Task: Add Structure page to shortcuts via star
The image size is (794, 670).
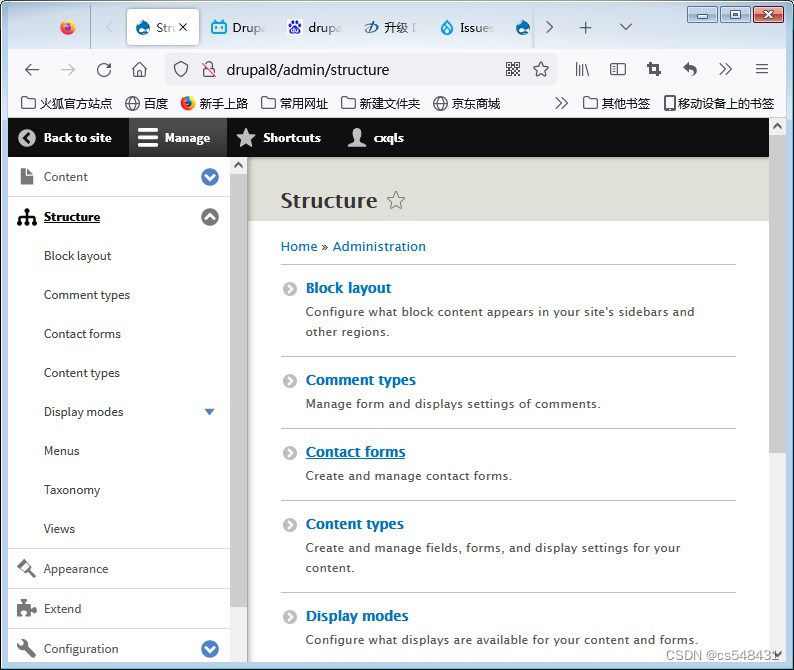Action: (x=395, y=201)
